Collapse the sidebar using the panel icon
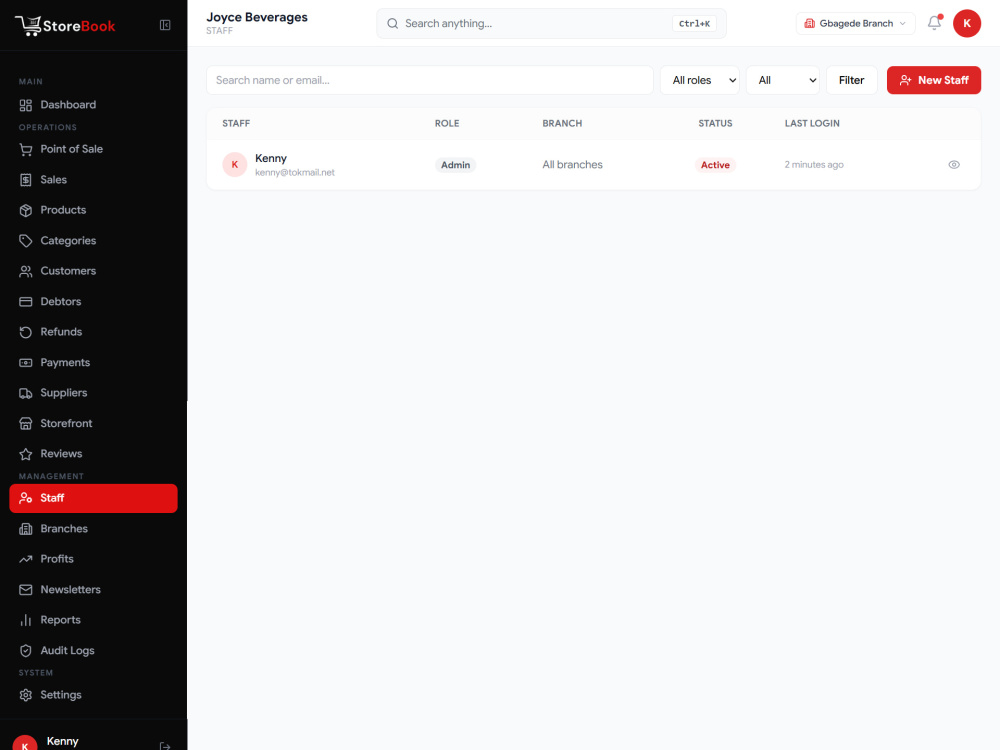 165,25
